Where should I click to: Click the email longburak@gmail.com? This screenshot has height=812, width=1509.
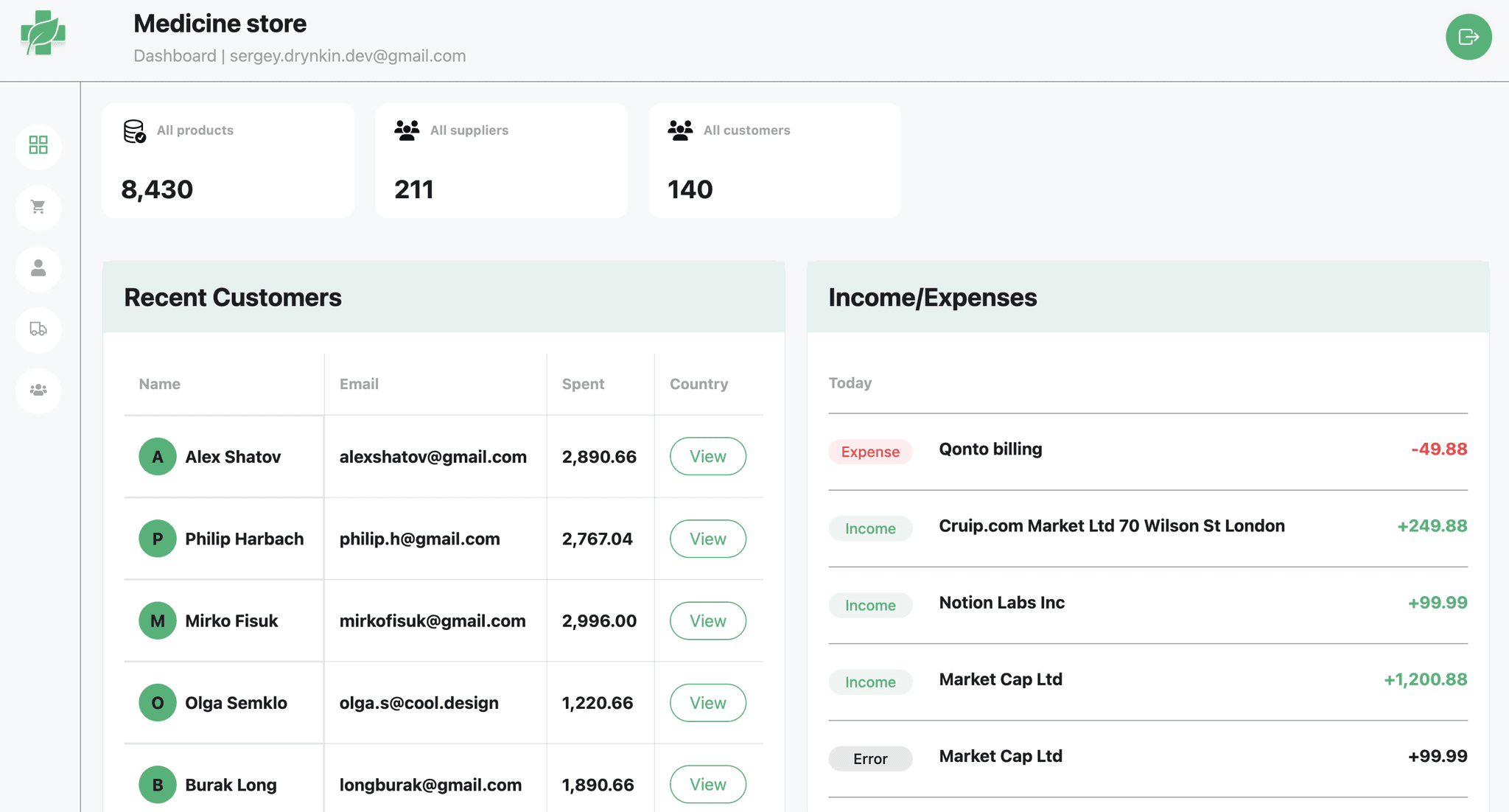click(430, 785)
